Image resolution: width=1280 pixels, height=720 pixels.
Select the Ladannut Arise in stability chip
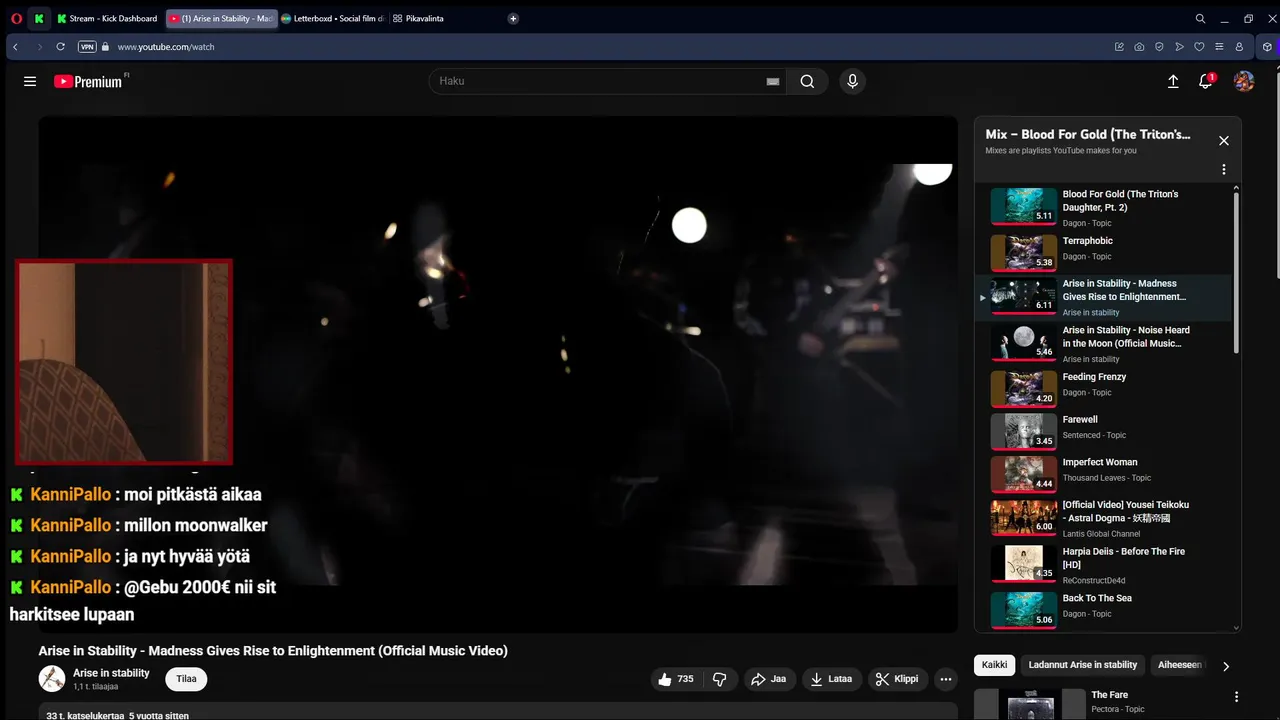coord(1083,665)
